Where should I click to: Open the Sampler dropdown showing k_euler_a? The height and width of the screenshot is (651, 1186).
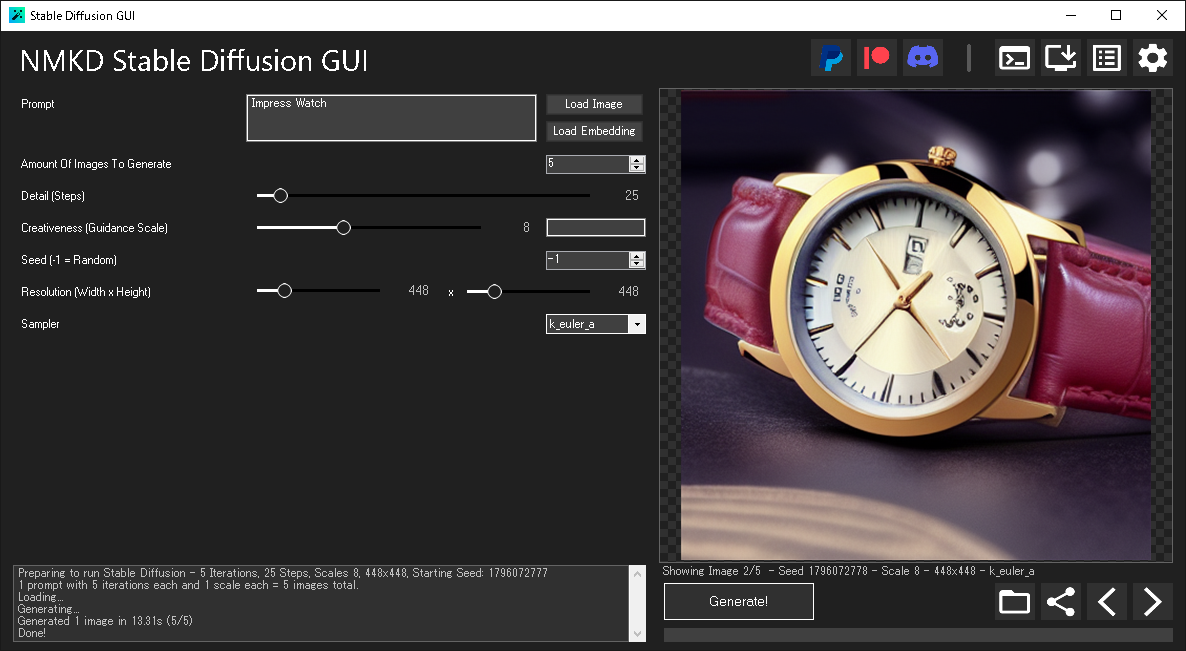pos(637,323)
